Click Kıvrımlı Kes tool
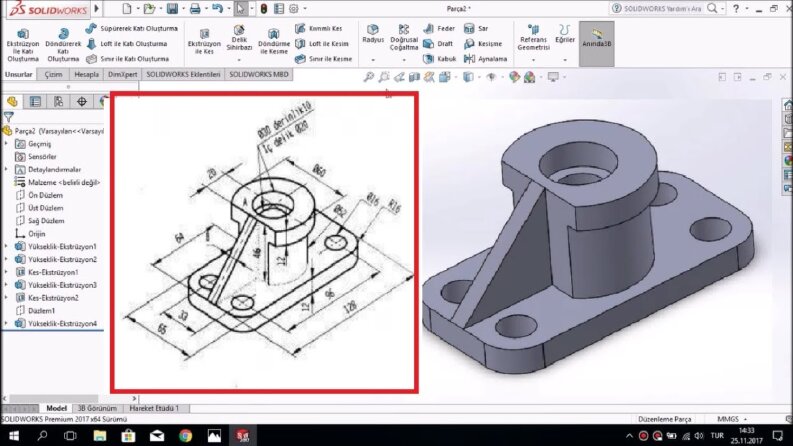Viewport: 793px width, 446px height. (319, 29)
